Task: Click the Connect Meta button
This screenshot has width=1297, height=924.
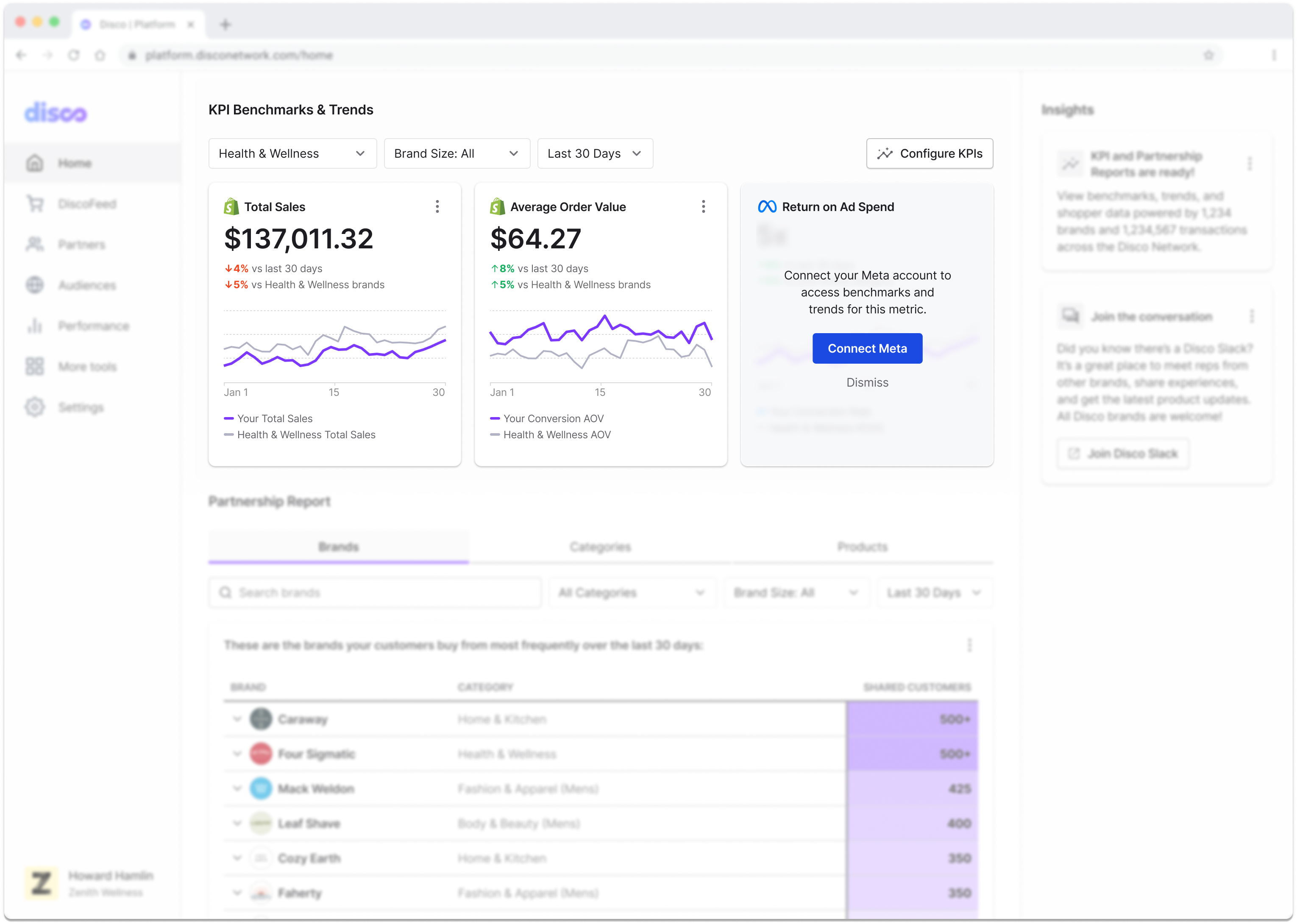Action: pyautogui.click(x=867, y=348)
